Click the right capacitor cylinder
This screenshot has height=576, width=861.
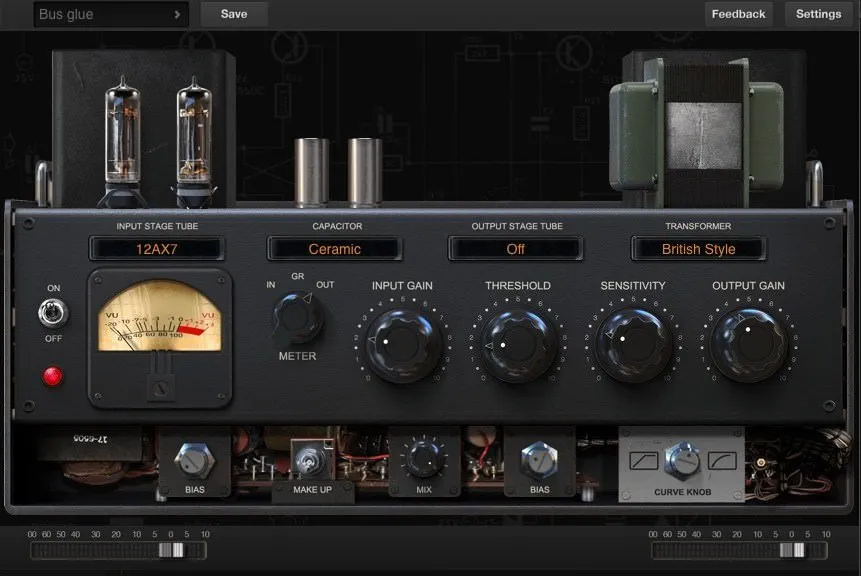point(364,171)
